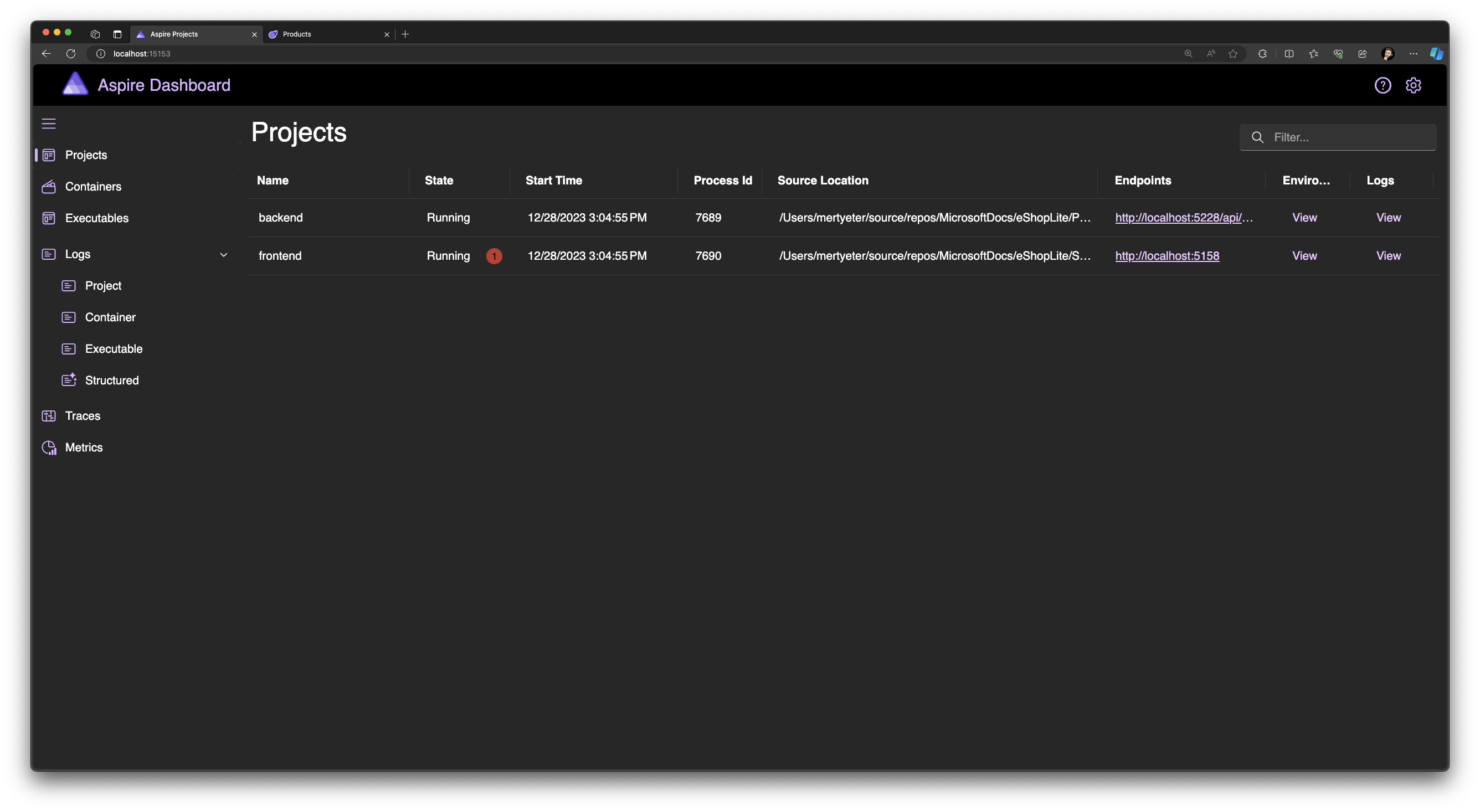Open the Metrics page in sidebar

[x=84, y=448]
